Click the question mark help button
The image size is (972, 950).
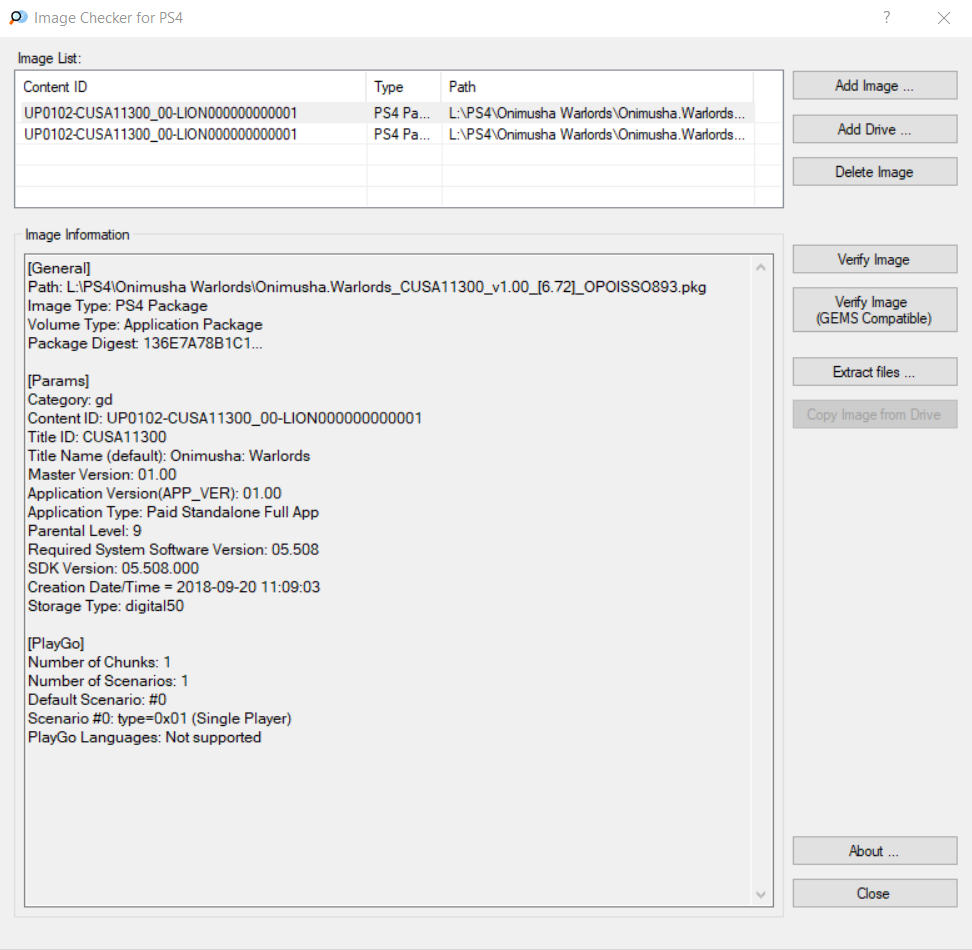click(887, 18)
